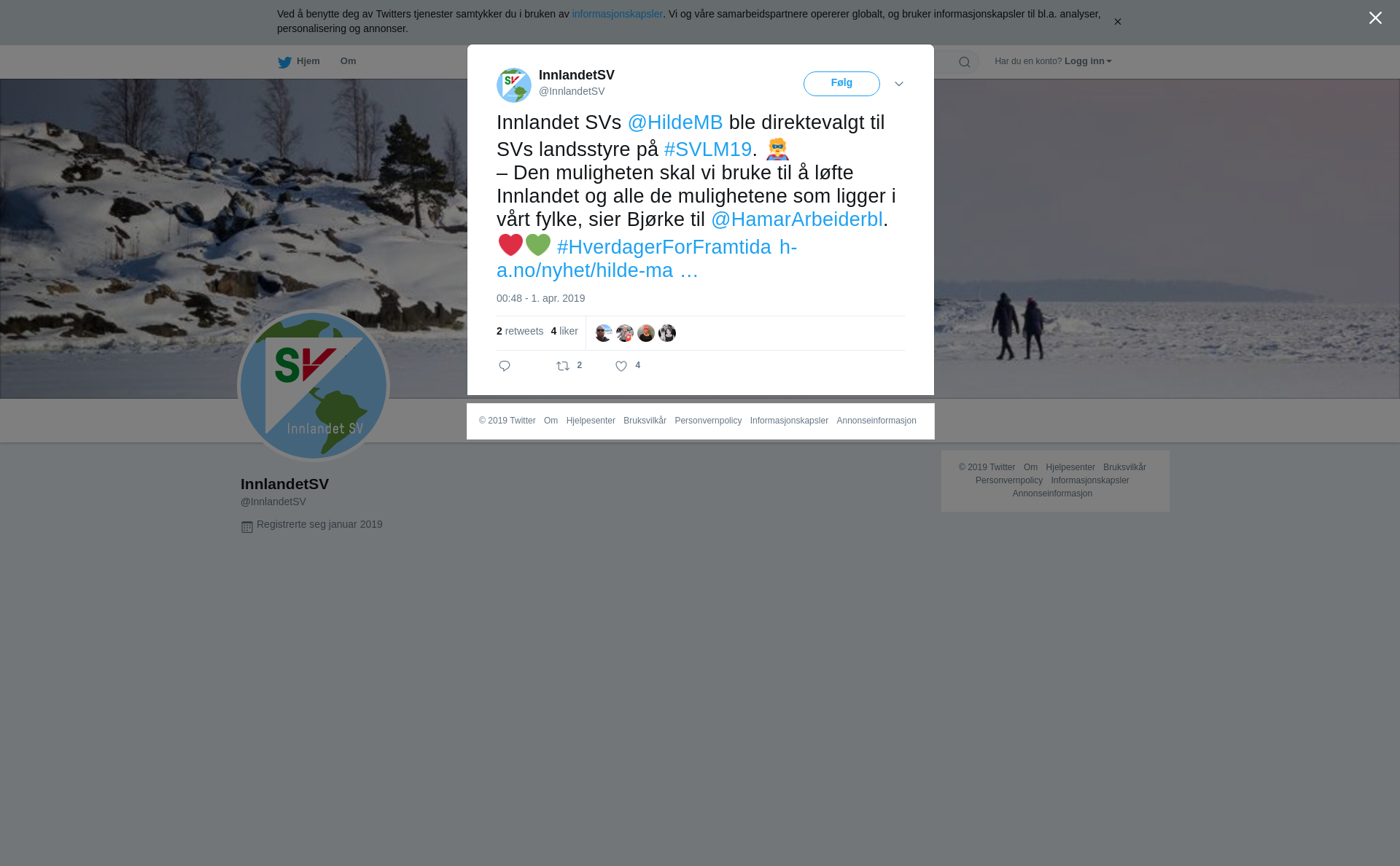Like the tweet with heart icon
The width and height of the screenshot is (1400, 866).
click(x=621, y=366)
